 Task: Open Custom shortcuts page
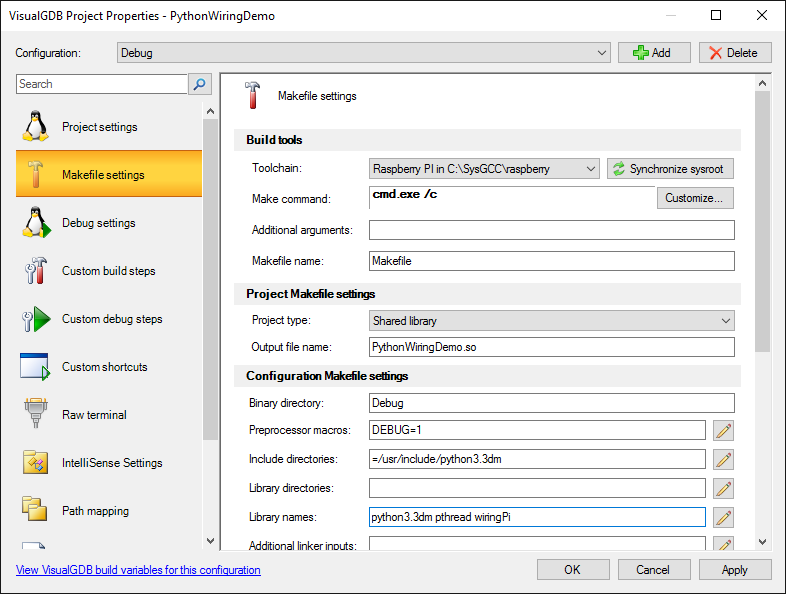pyautogui.click(x=109, y=366)
